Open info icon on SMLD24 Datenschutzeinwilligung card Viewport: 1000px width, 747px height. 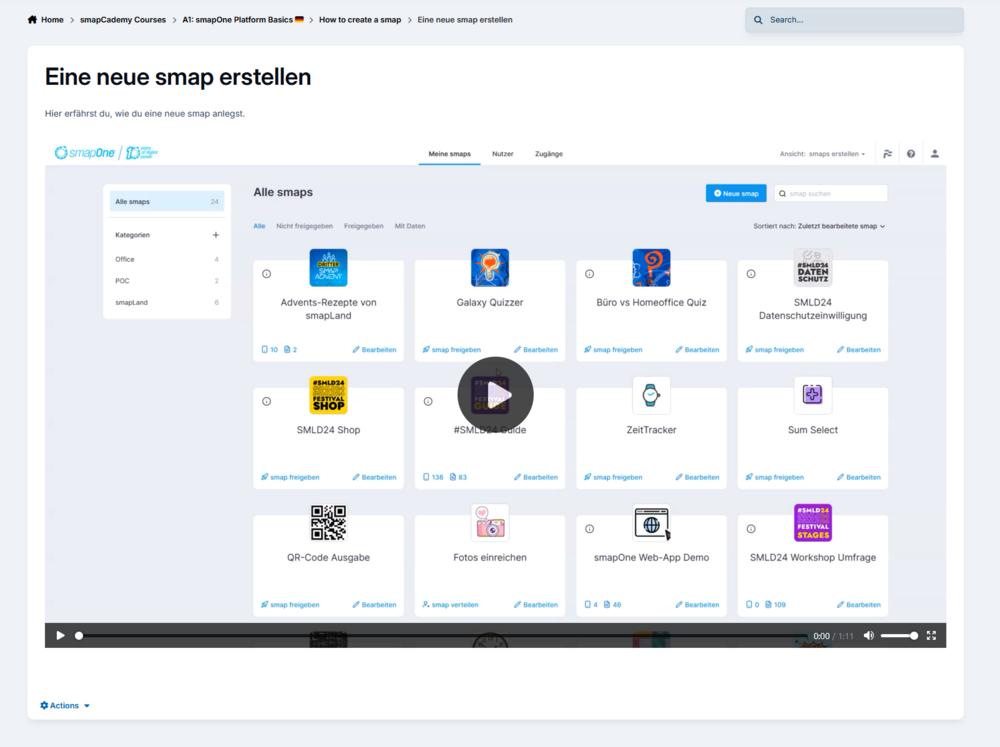tap(751, 274)
